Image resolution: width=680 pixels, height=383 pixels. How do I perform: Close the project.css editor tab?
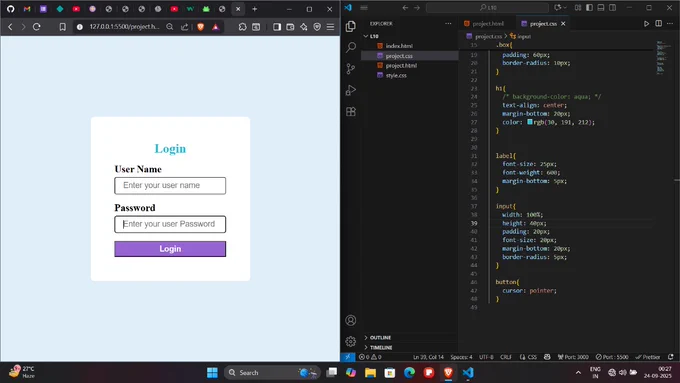pos(563,24)
